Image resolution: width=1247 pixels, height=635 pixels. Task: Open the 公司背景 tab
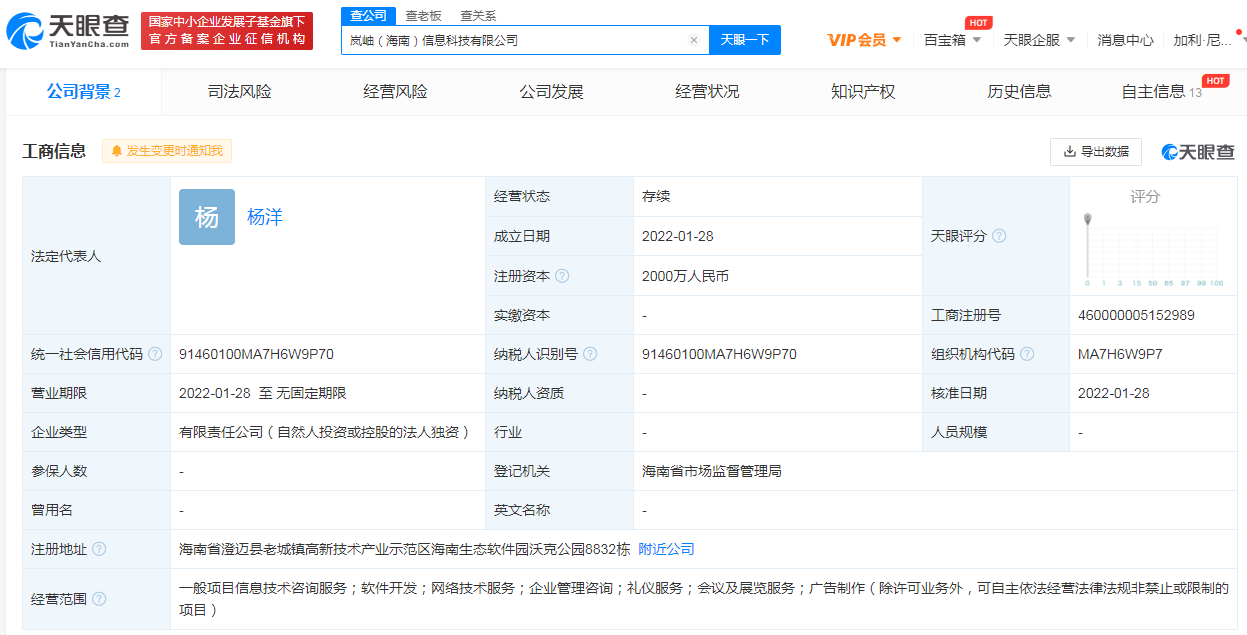(x=84, y=92)
